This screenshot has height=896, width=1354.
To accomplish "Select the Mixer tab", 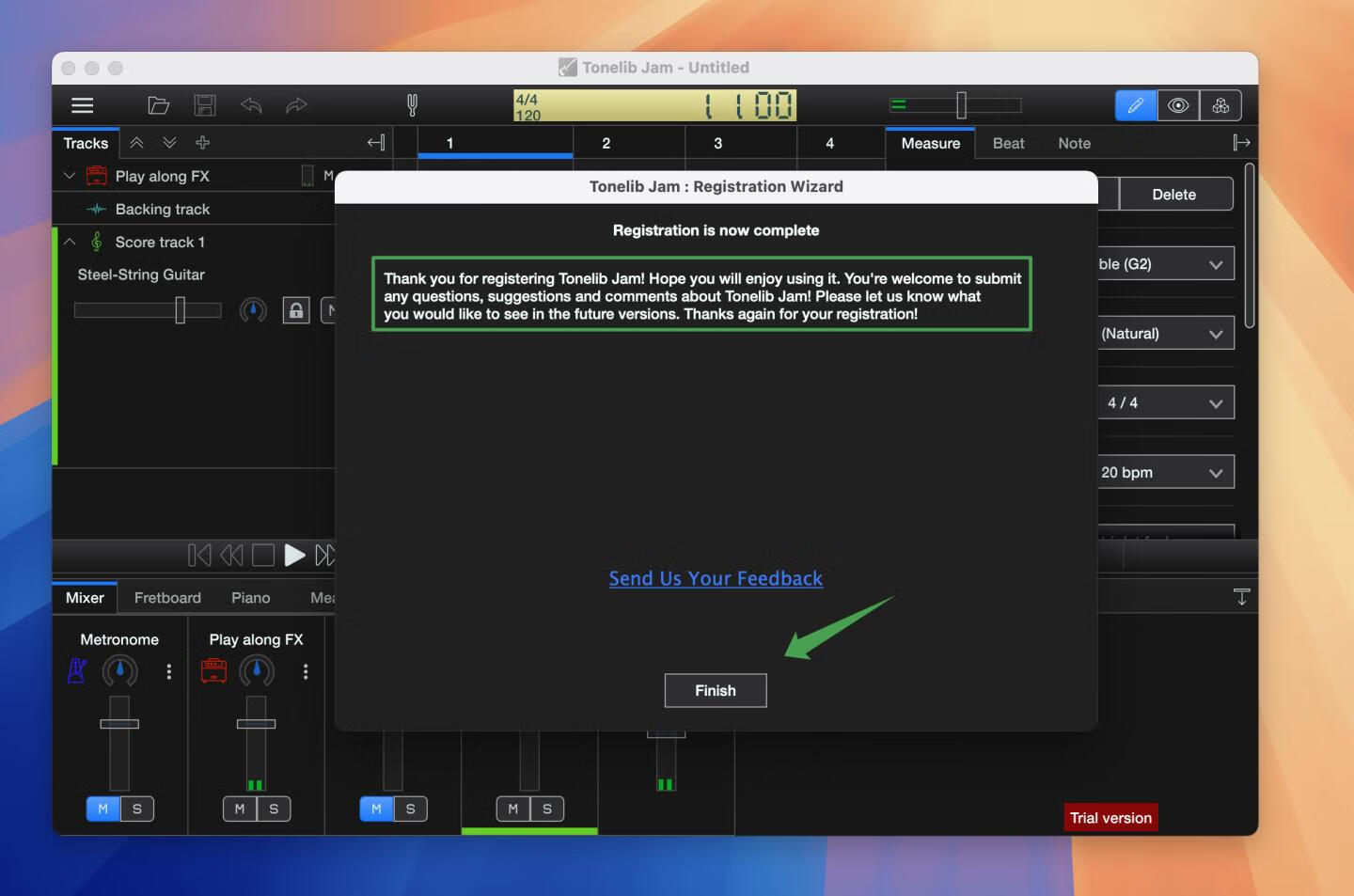I will pos(85,598).
